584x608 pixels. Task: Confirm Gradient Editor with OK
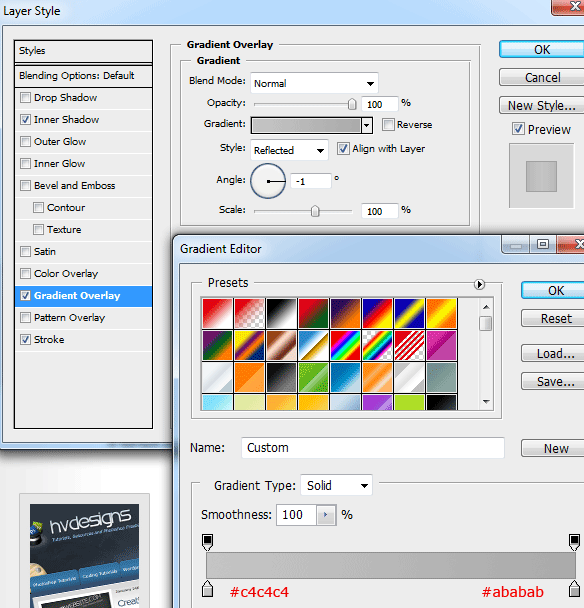[x=555, y=290]
